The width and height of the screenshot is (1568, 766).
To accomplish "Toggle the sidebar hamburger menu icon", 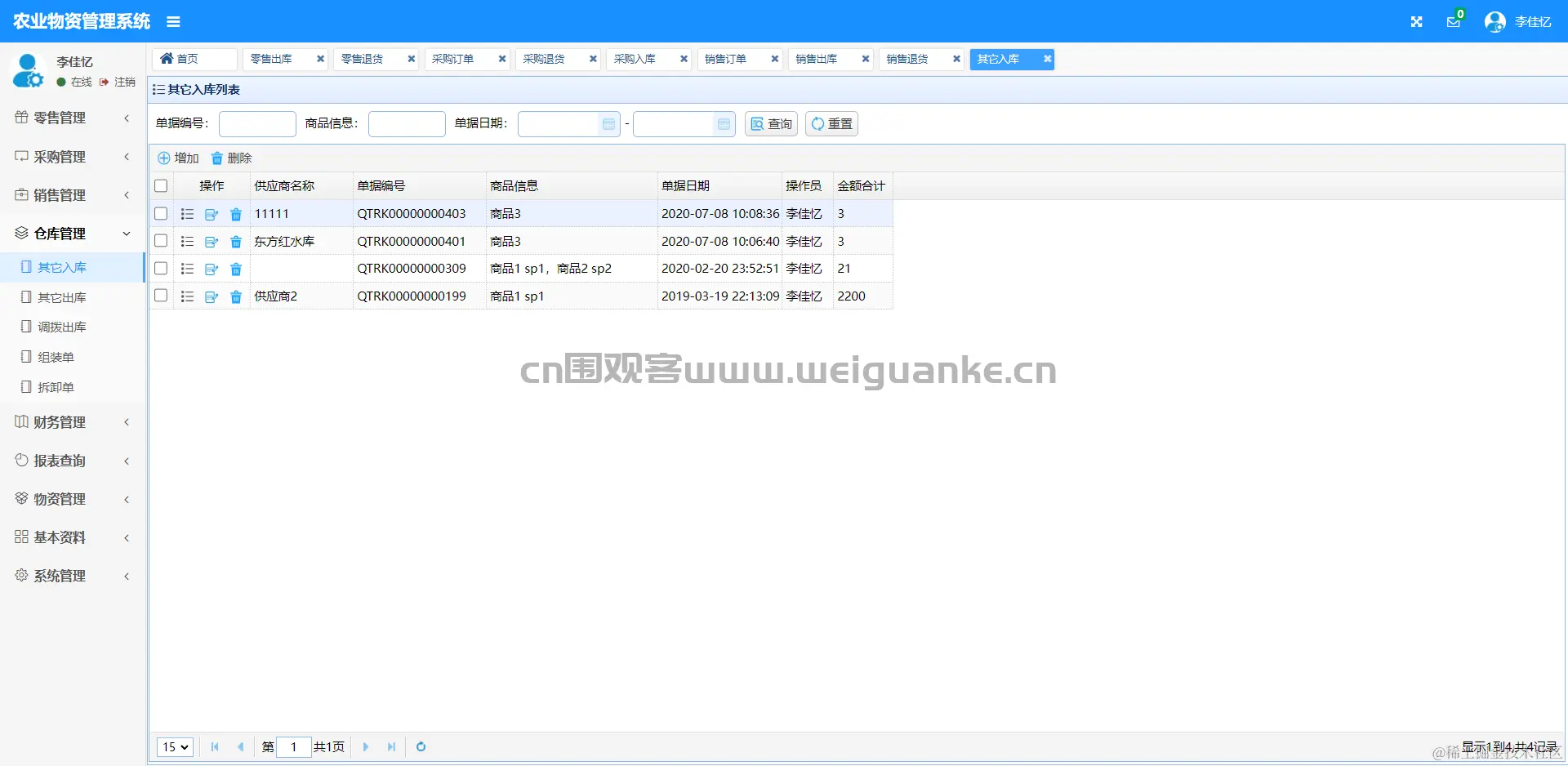I will tap(173, 21).
